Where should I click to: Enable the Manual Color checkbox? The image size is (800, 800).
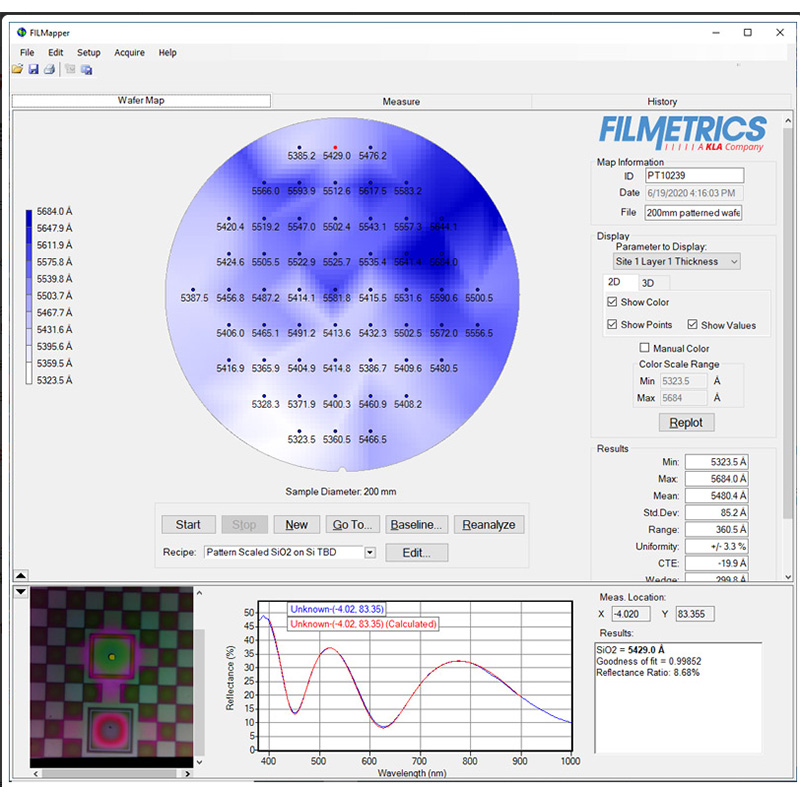pyautogui.click(x=645, y=348)
